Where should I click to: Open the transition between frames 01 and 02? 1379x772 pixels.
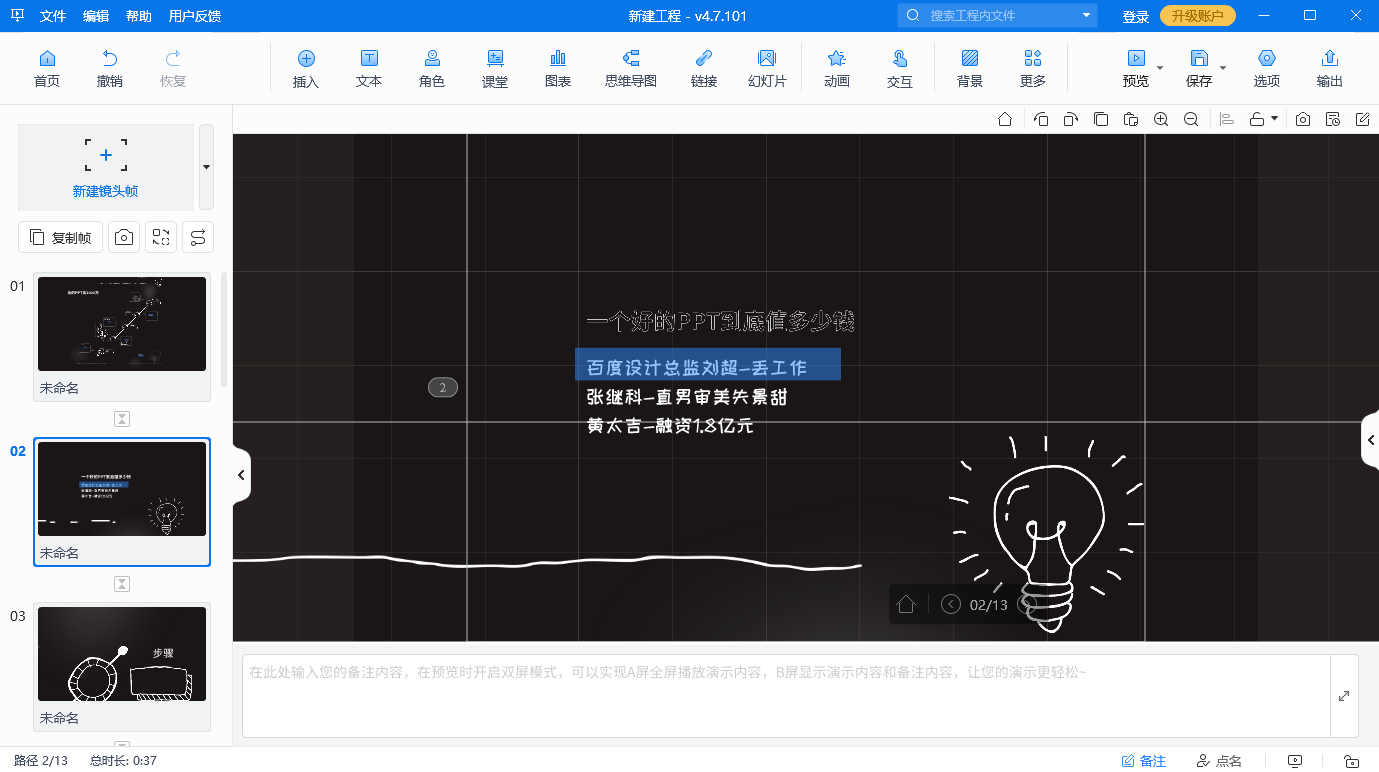pyautogui.click(x=122, y=419)
